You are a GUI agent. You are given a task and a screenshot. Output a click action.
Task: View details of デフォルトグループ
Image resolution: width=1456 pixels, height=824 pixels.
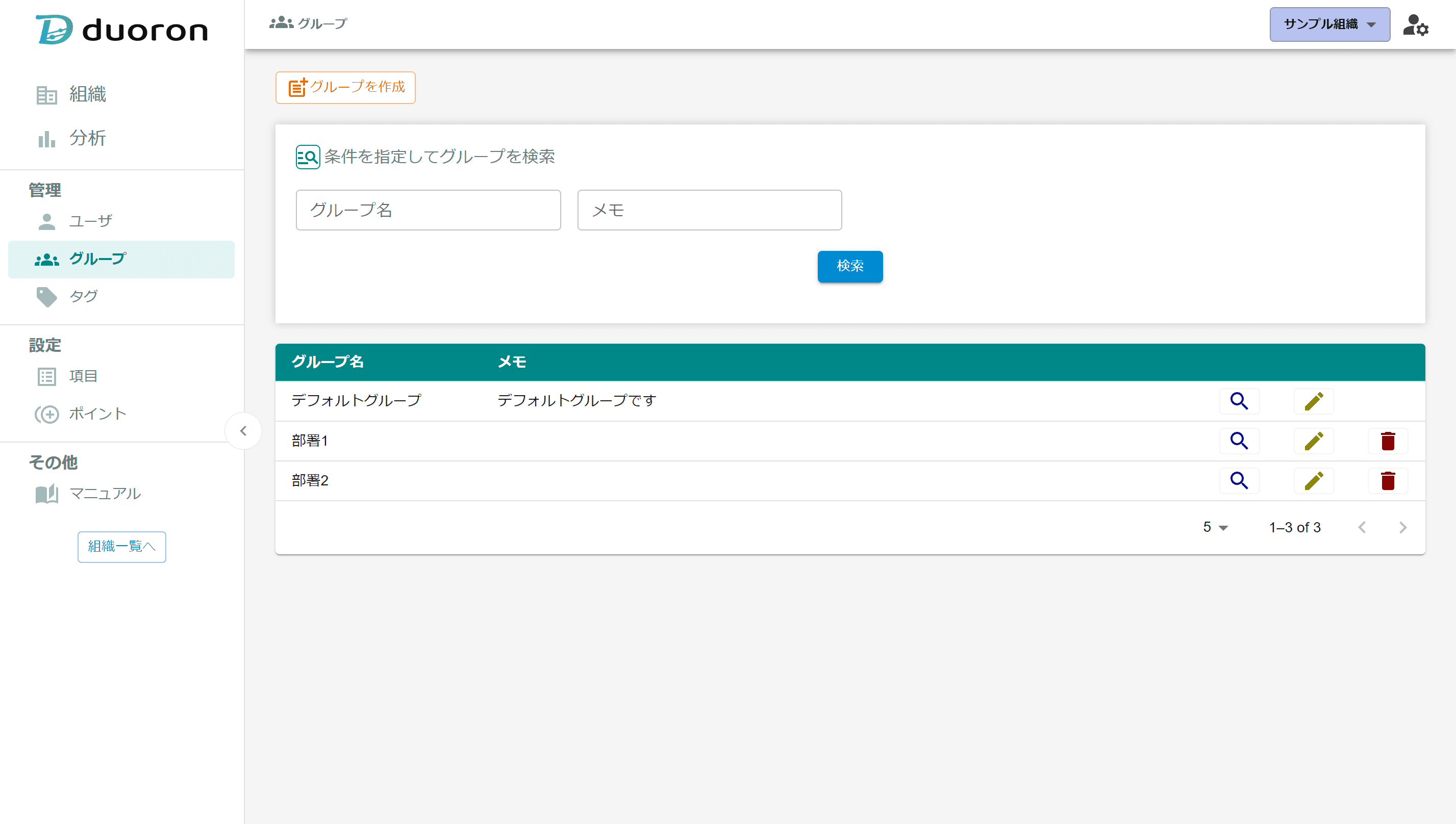(1239, 401)
